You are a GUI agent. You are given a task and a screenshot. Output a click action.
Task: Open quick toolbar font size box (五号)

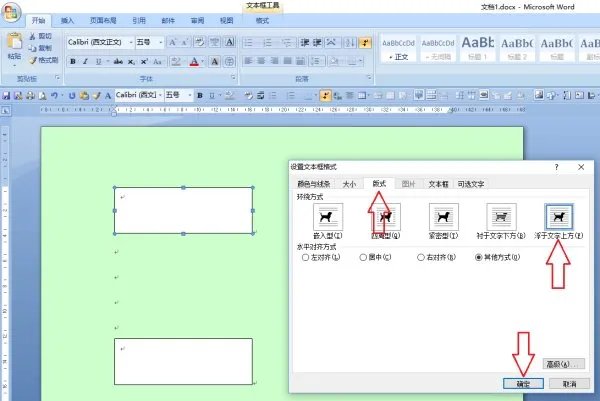178,95
